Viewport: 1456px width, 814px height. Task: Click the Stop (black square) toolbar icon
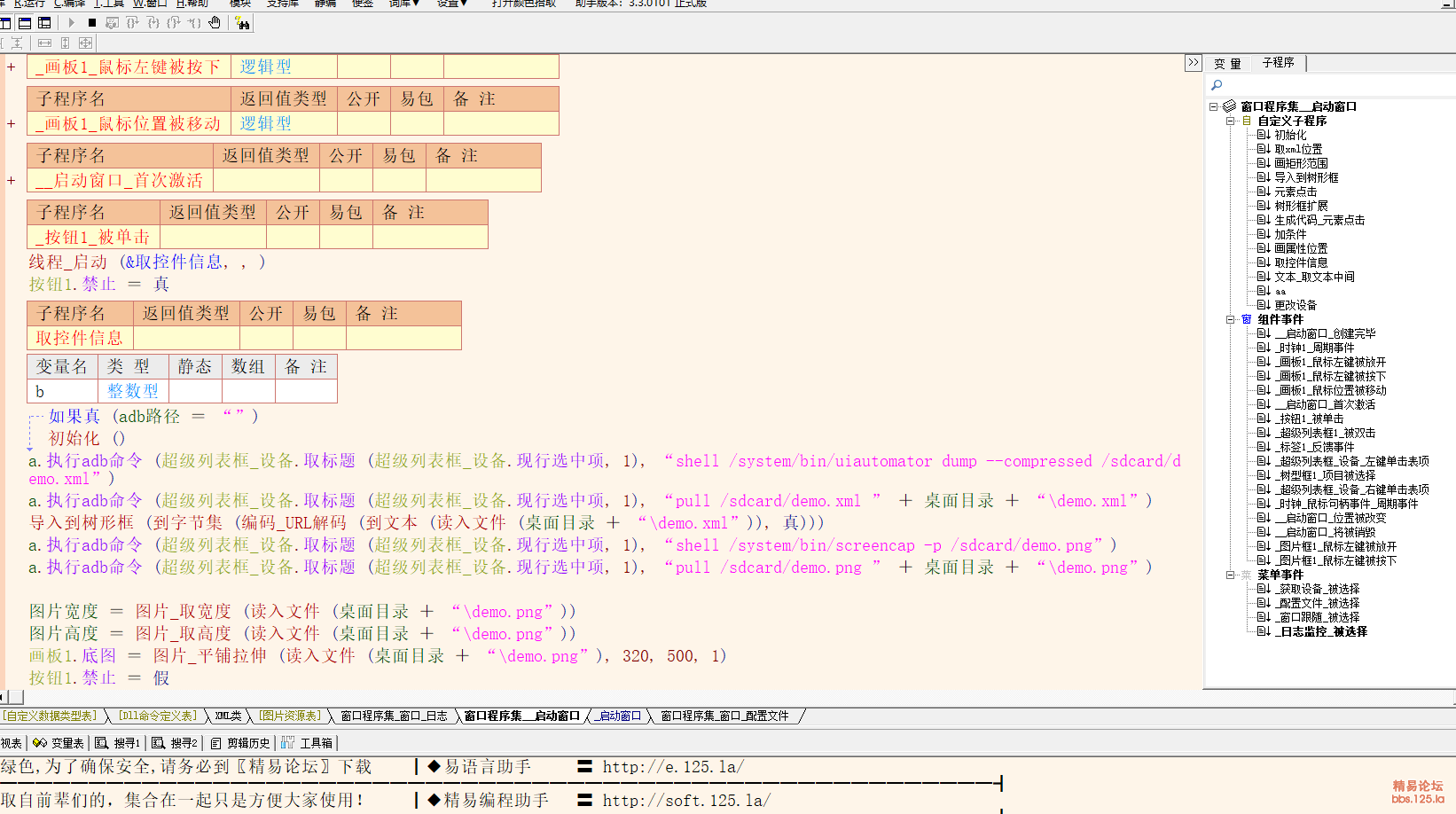click(x=92, y=23)
